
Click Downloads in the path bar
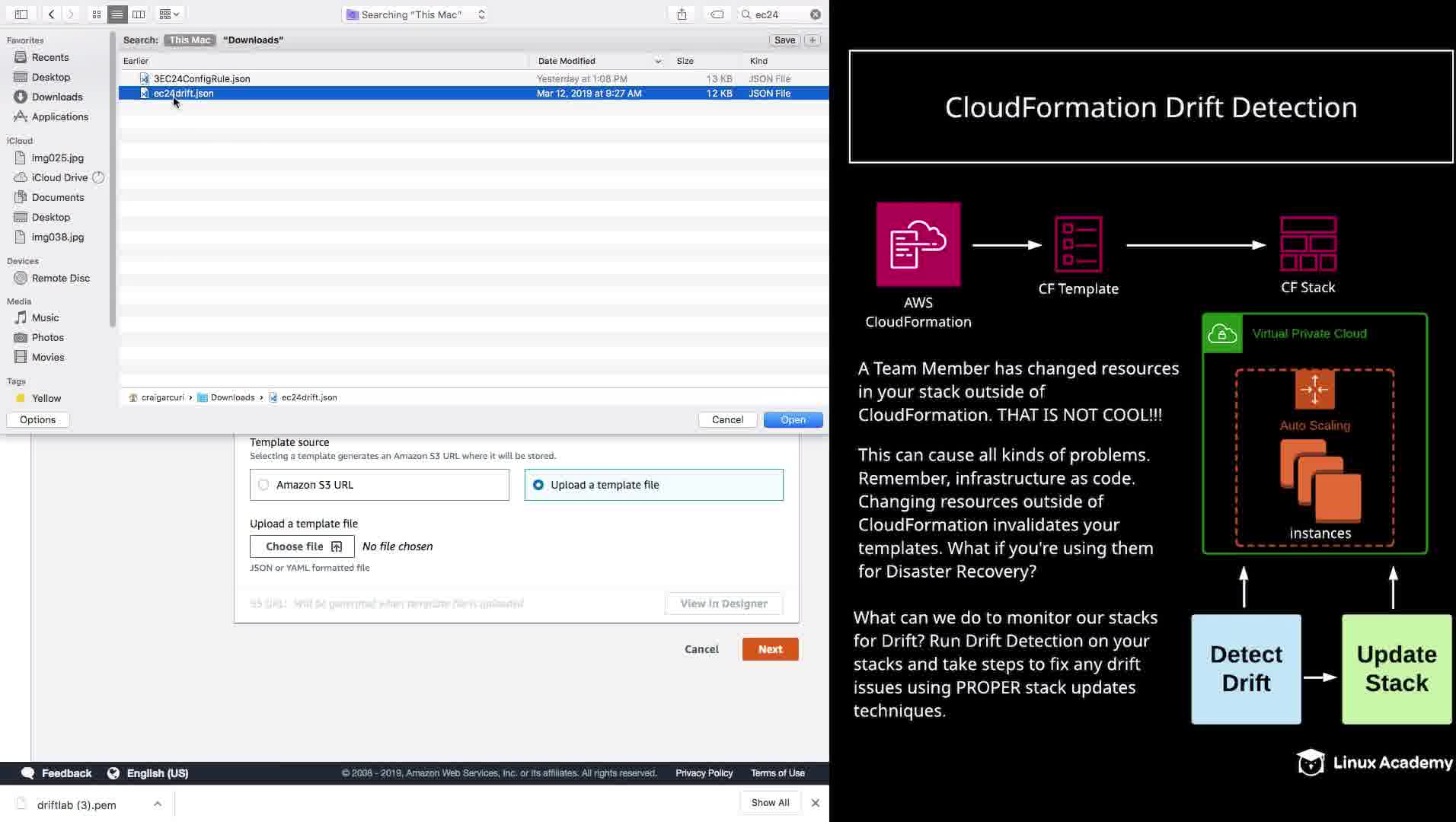pos(226,397)
